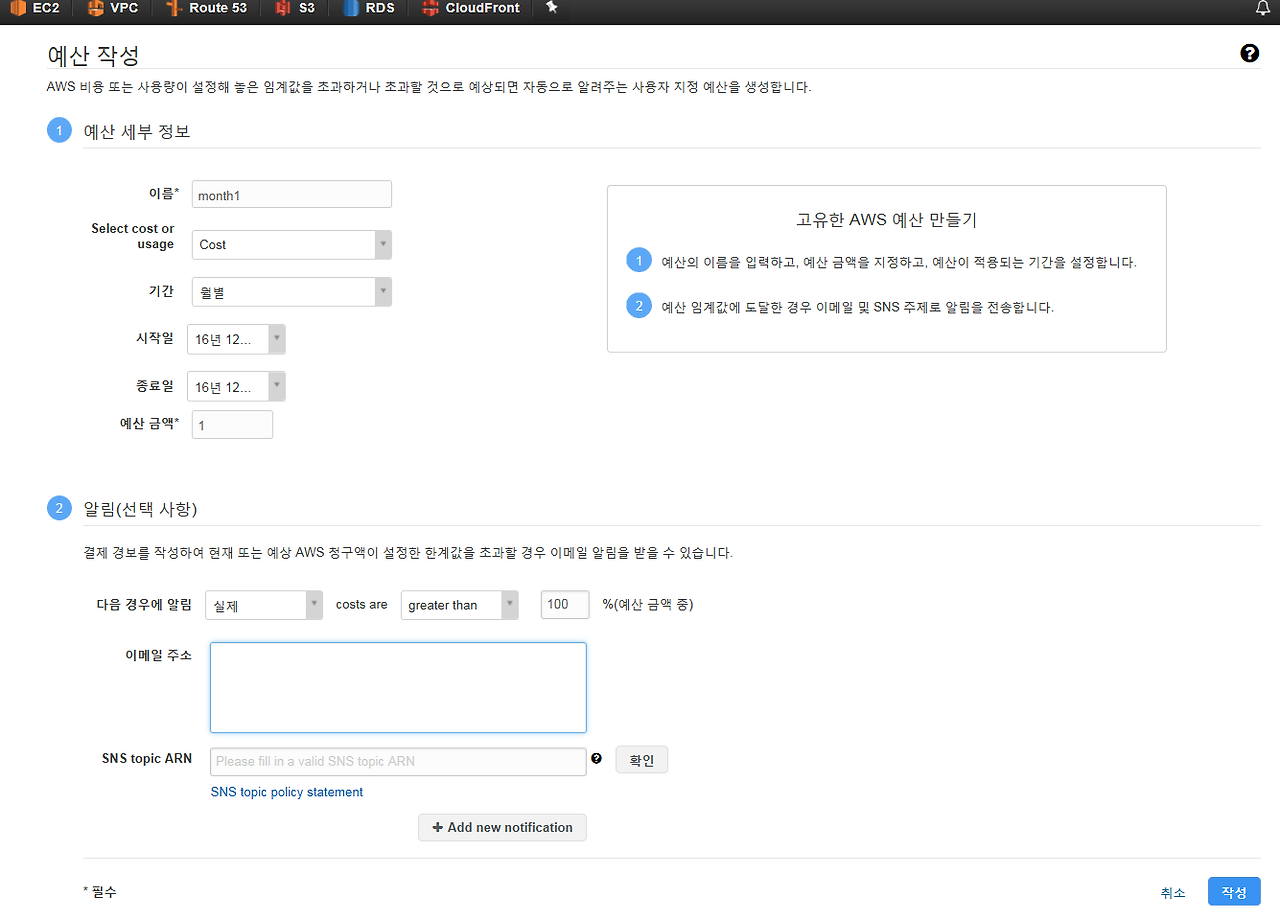
Task: Click the RDS label in top bar
Action: click(x=380, y=8)
